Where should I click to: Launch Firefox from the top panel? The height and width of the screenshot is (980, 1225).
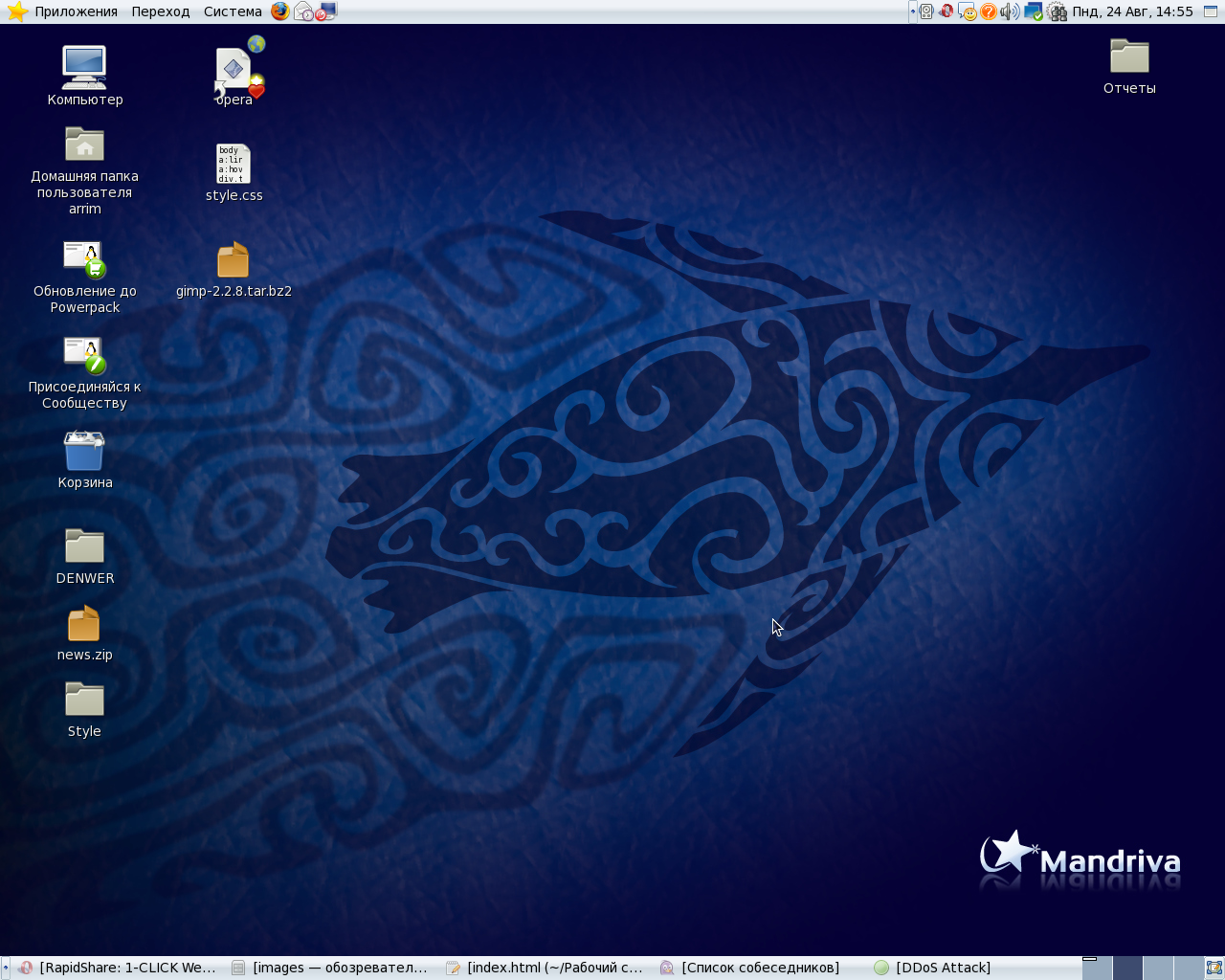tap(279, 11)
